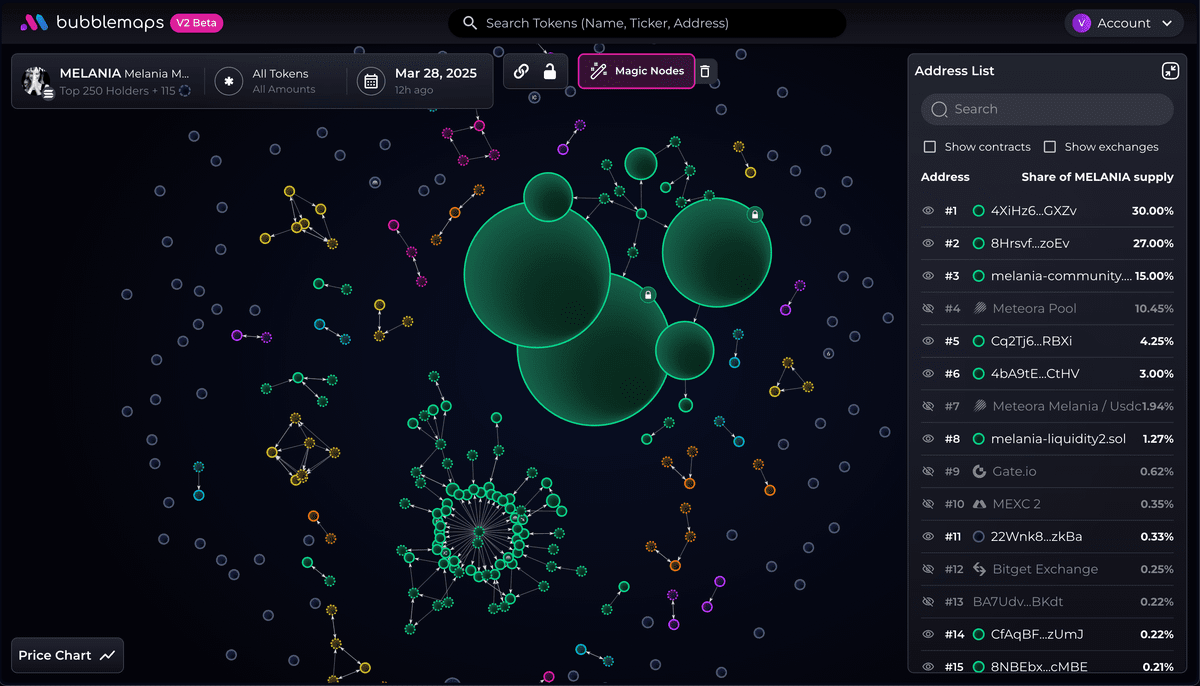This screenshot has width=1200, height=686.
Task: Open the Mar 28, 2025 date selector
Action: pos(435,81)
